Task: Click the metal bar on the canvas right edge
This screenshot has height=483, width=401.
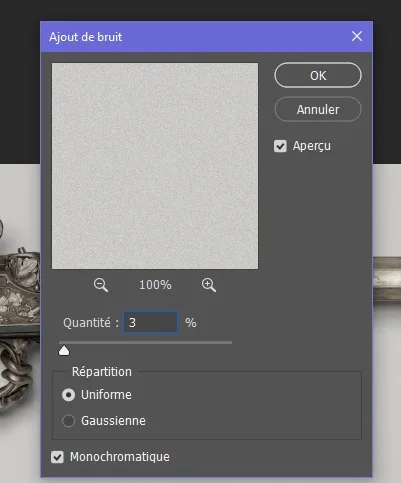Action: tap(387, 279)
